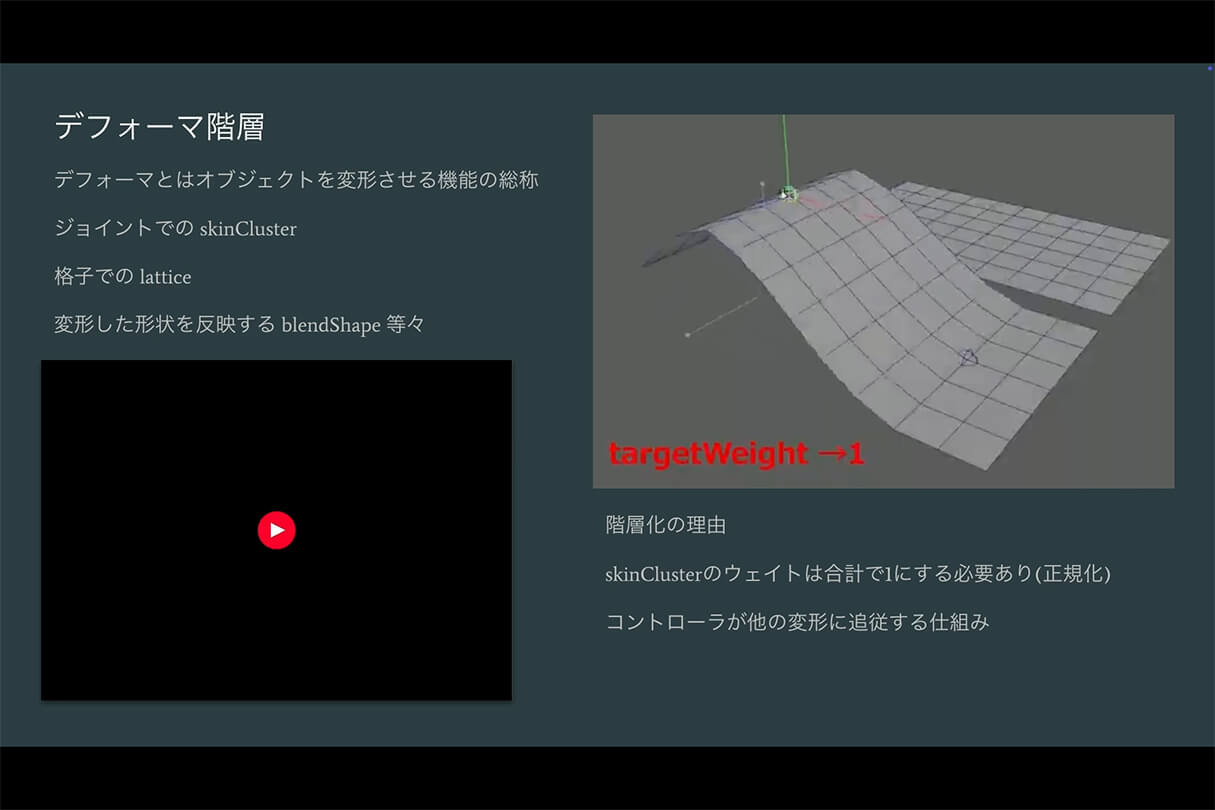
Task: Play the embedded video with red button
Action: pos(276,530)
